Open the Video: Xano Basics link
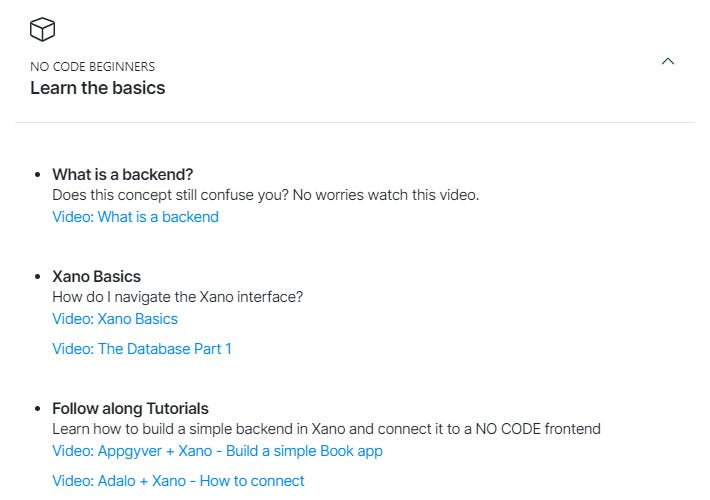This screenshot has width=710, height=500. (115, 319)
